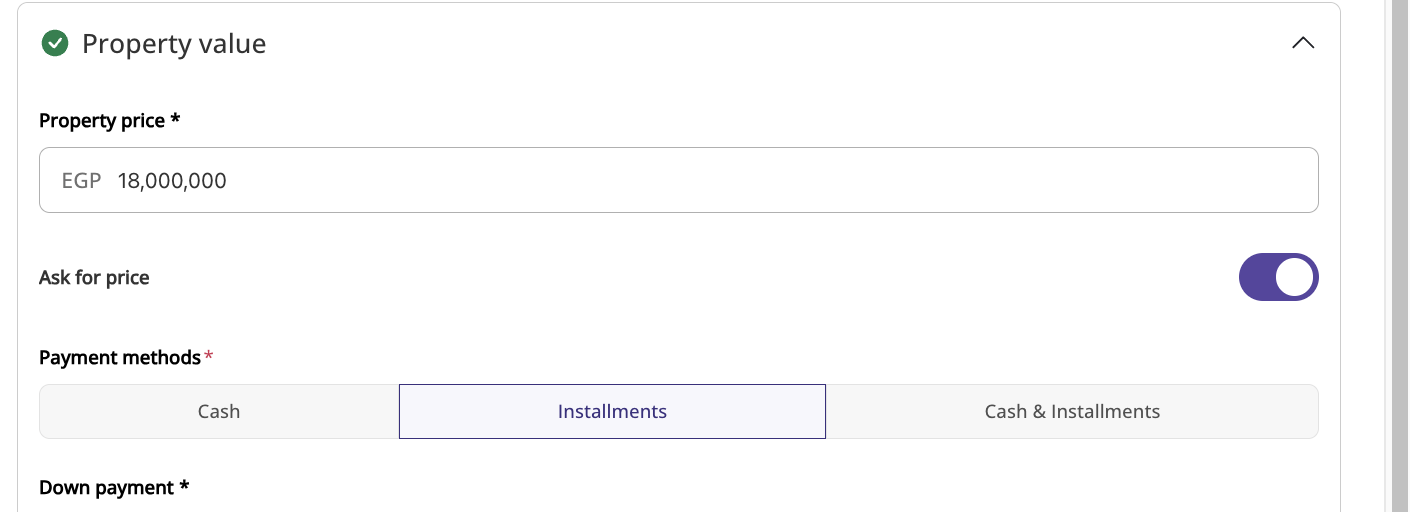Click the Ask for price label
1410x512 pixels.
94,278
